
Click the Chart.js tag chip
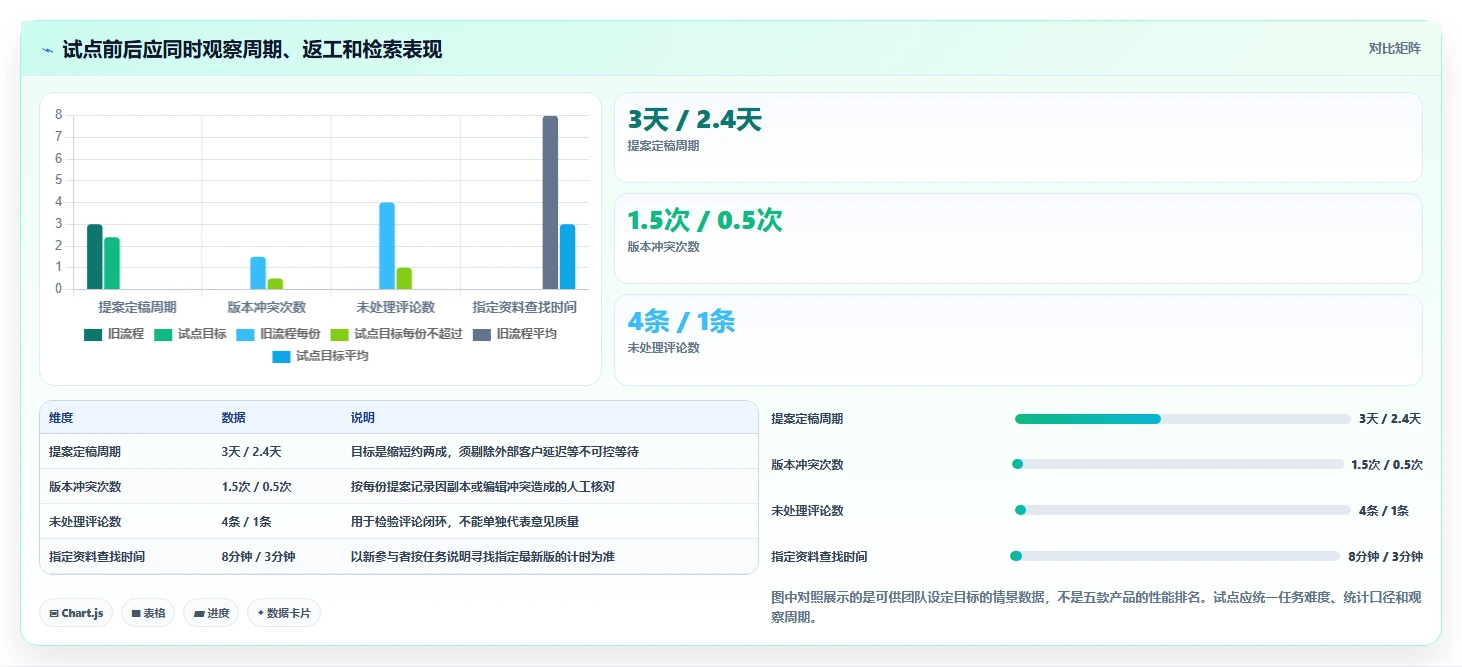pos(76,613)
